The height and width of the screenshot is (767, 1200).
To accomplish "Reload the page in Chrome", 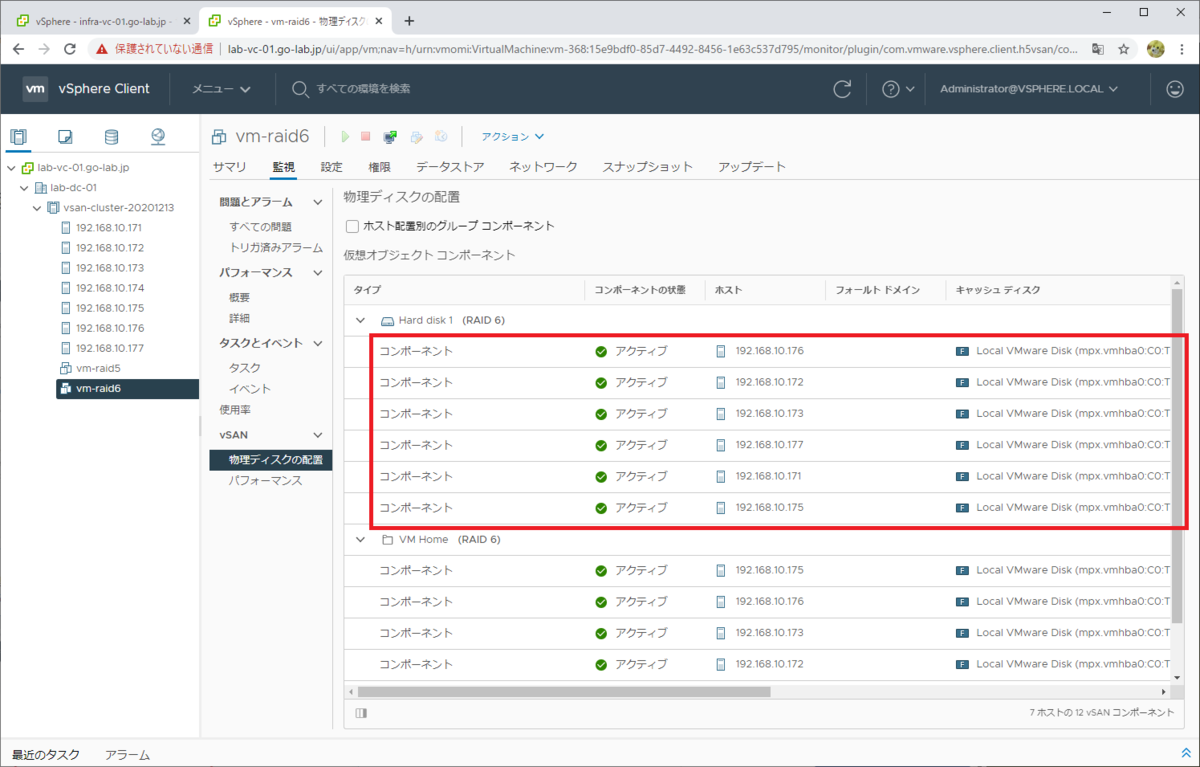I will click(70, 48).
